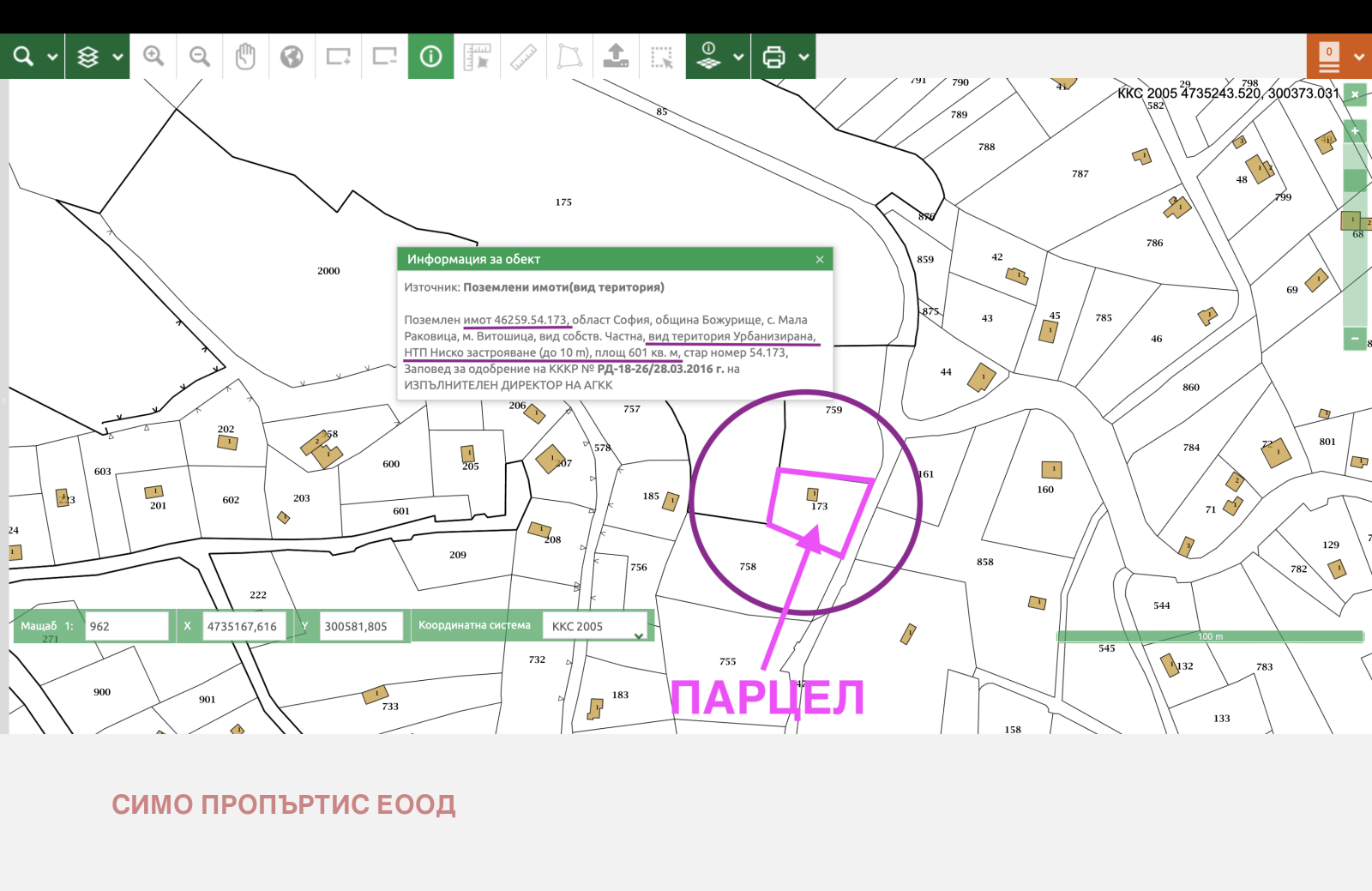Select the polygon area measurement tool
The image size is (1372, 891).
pos(569,56)
